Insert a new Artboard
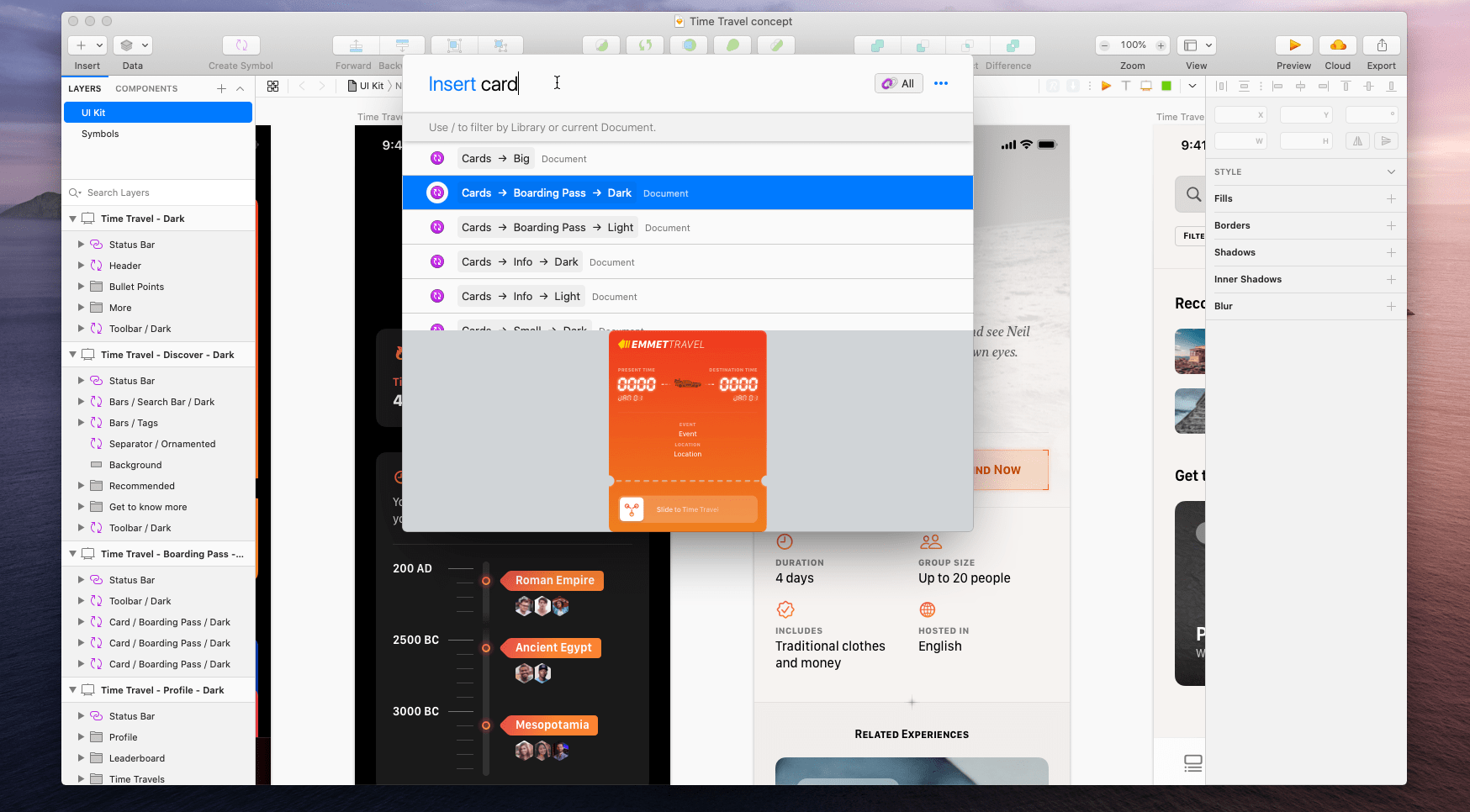Viewport: 1470px width, 812px height. [x=1145, y=86]
